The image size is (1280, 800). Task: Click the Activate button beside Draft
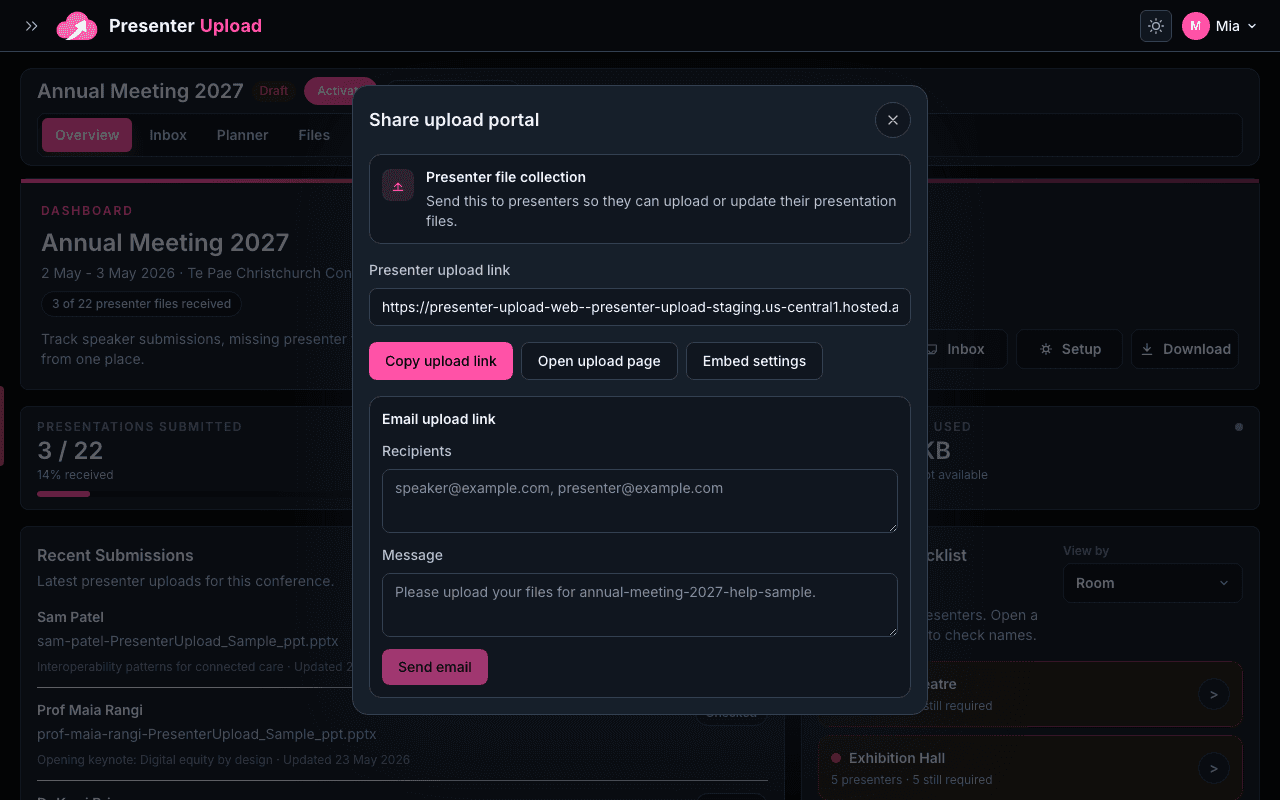click(x=340, y=91)
